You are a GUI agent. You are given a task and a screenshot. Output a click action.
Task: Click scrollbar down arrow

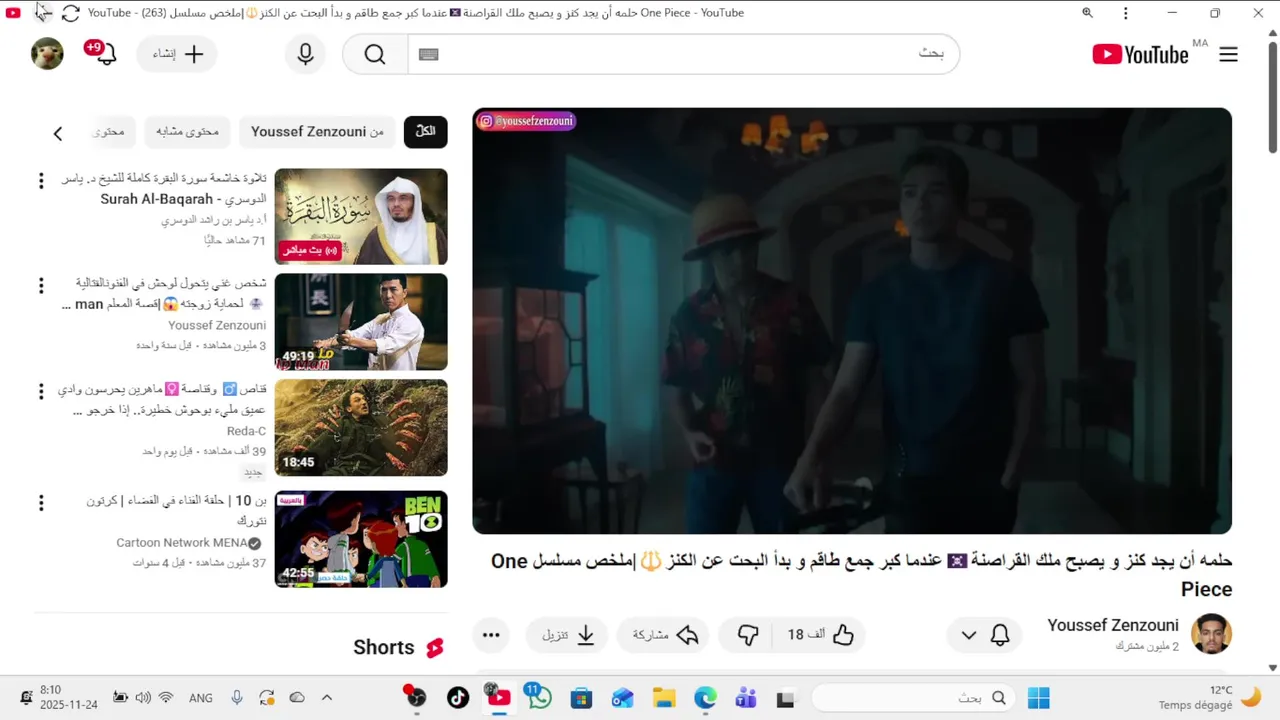point(1273,667)
